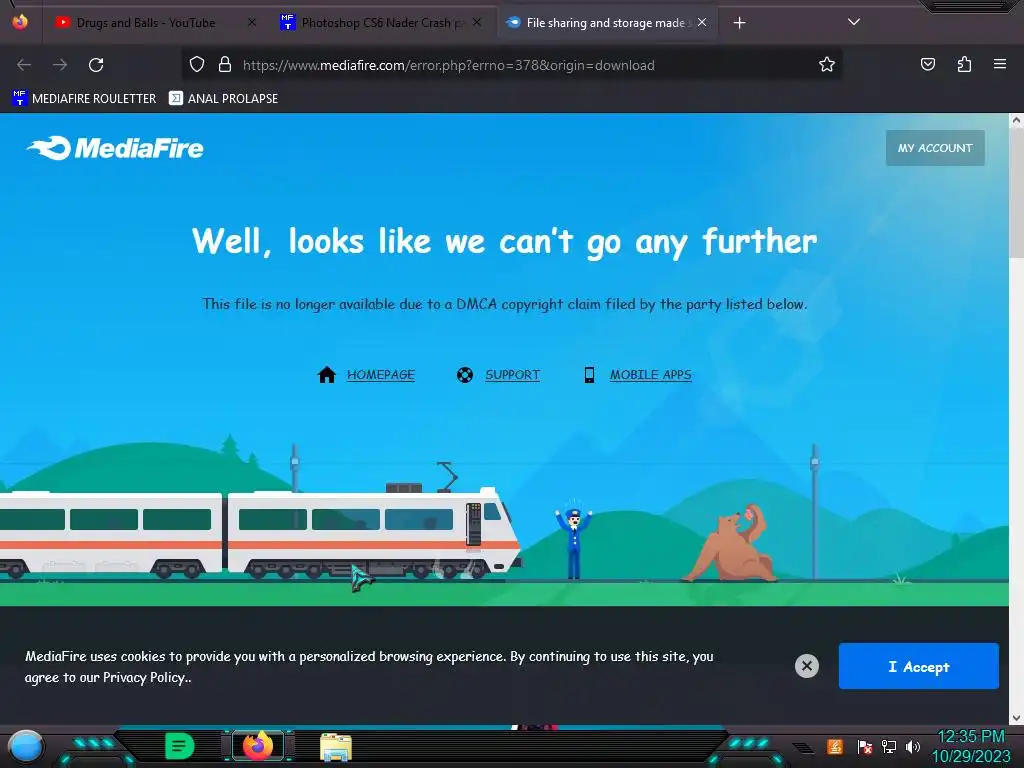Open the Extensions puzzle icon

click(964, 64)
